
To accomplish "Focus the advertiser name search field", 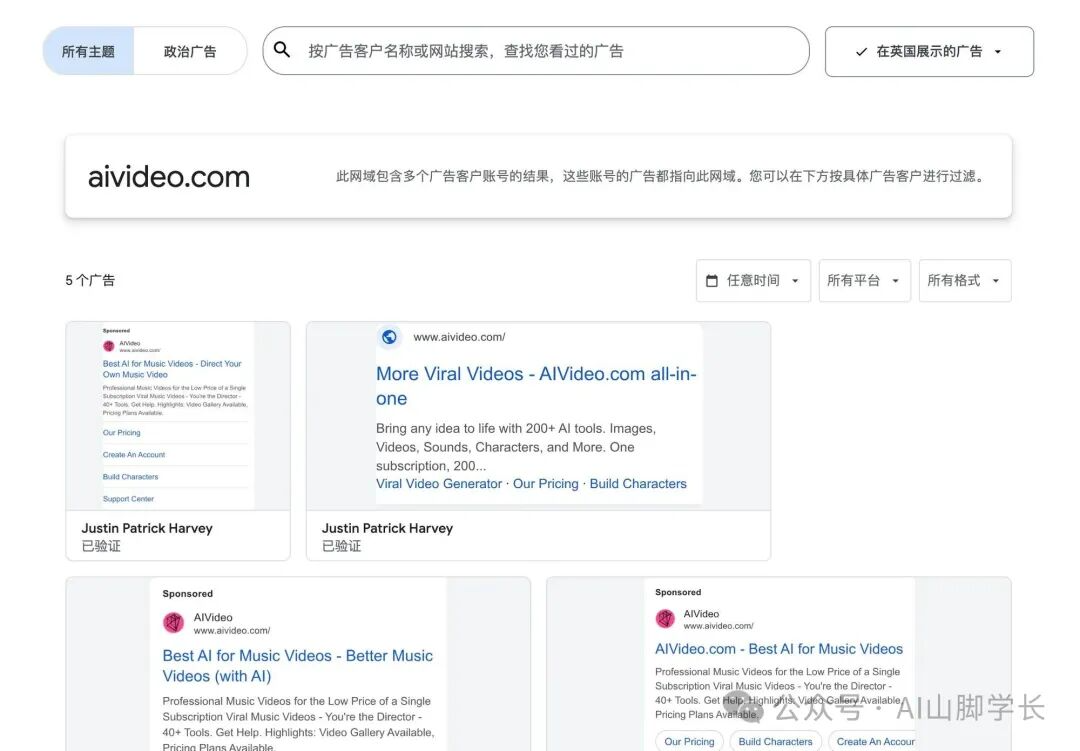I will click(536, 51).
